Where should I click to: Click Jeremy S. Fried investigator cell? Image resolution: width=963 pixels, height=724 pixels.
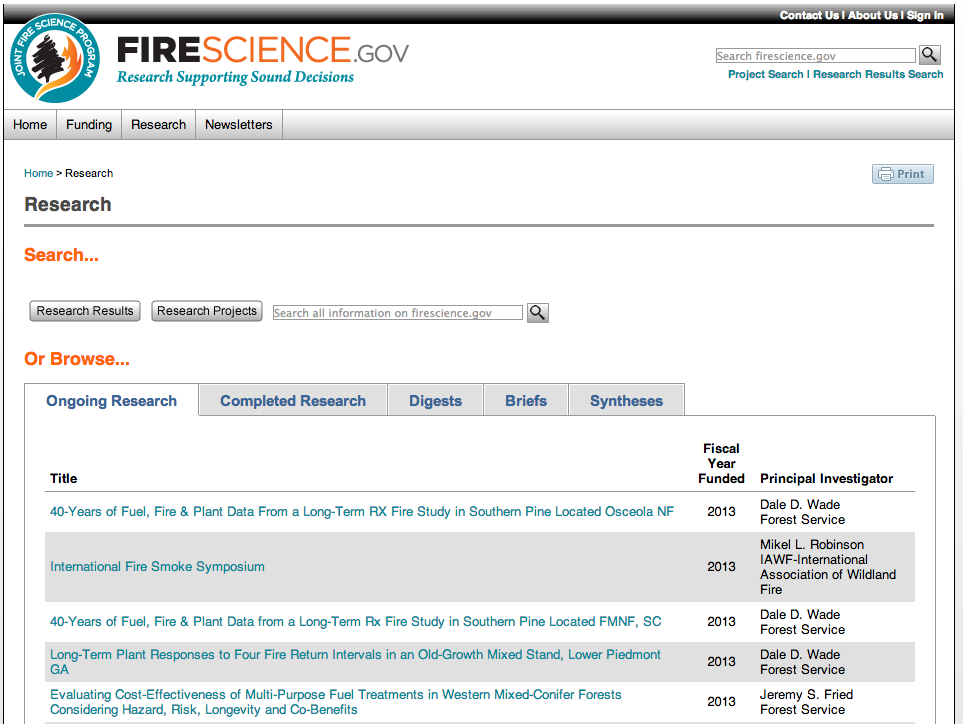[x=806, y=702]
